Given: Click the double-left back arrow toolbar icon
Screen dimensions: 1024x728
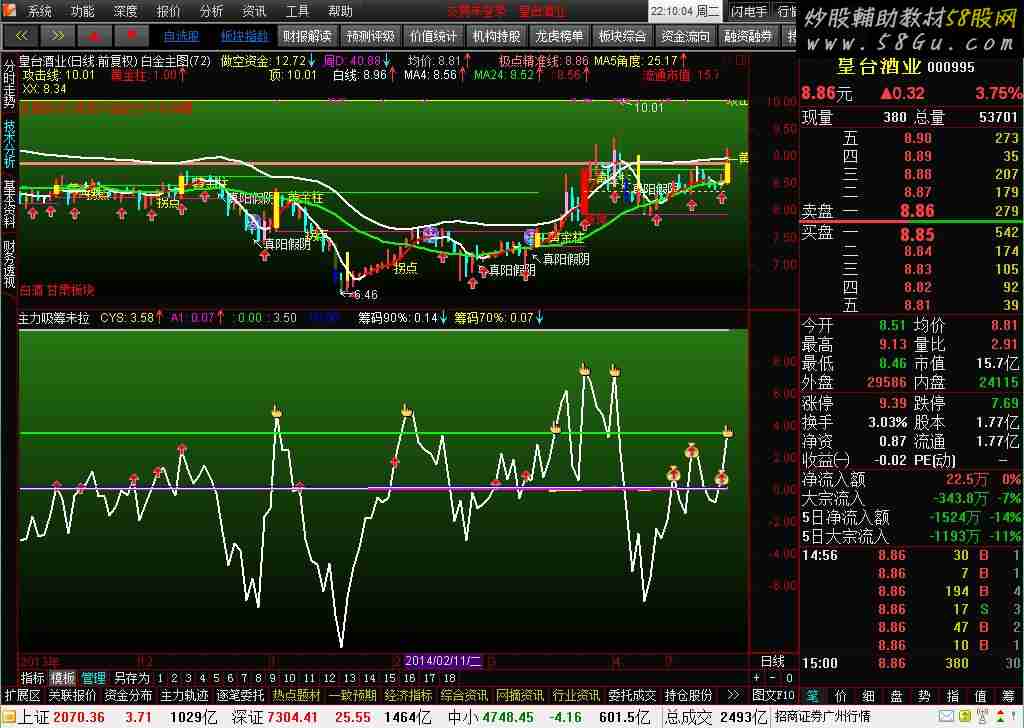Looking at the screenshot, I should click(x=20, y=36).
